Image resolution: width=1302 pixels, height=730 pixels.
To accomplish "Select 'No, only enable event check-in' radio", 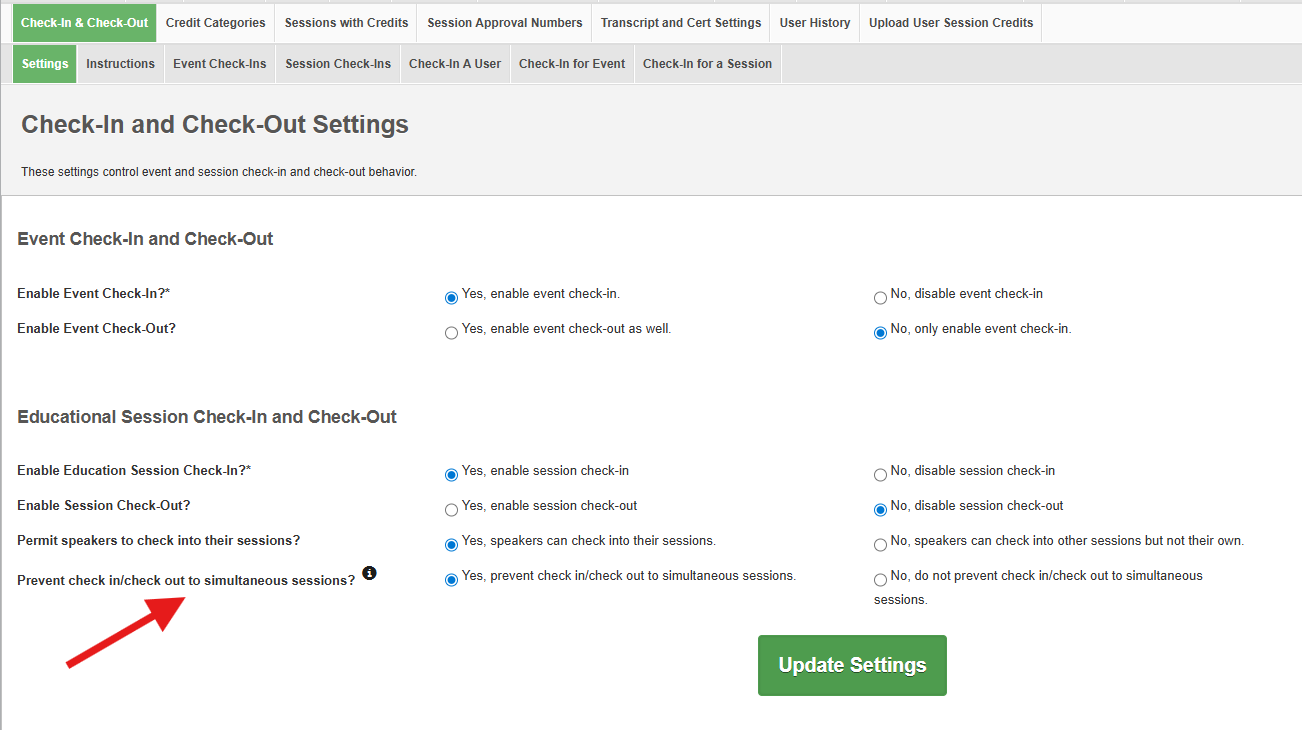I will [880, 333].
